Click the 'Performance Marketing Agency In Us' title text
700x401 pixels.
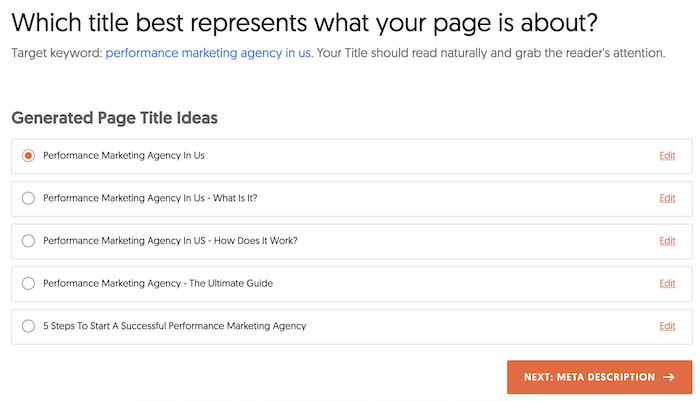click(124, 155)
